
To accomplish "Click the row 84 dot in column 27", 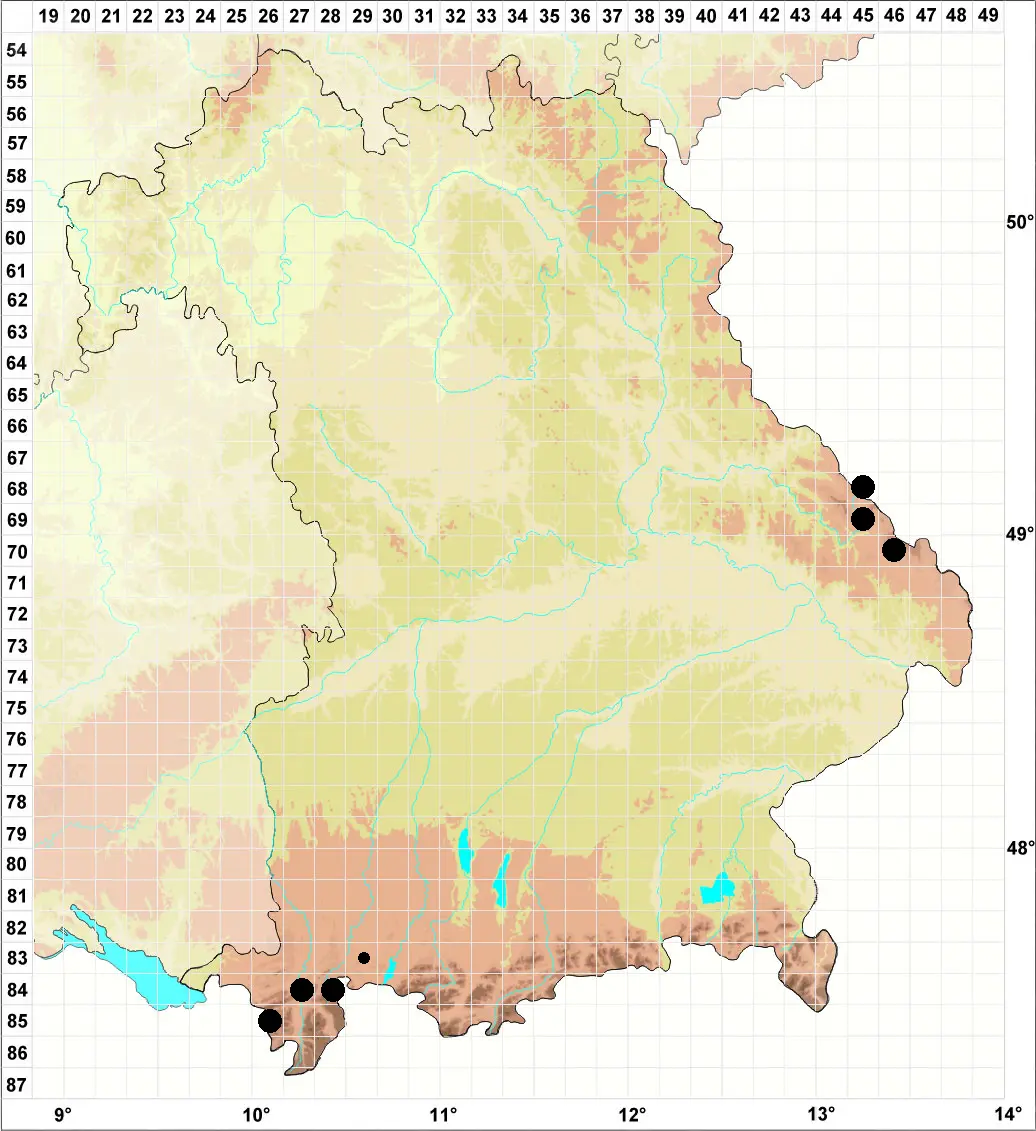I will 302,990.
